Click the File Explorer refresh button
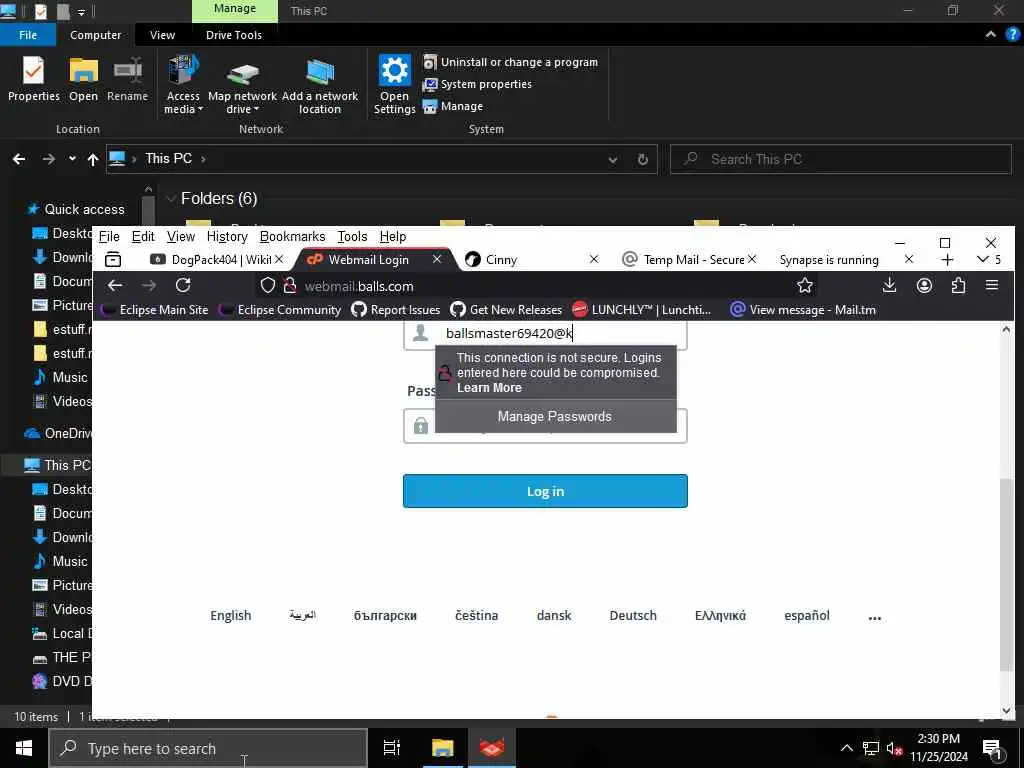This screenshot has height=768, width=1024. 643,159
